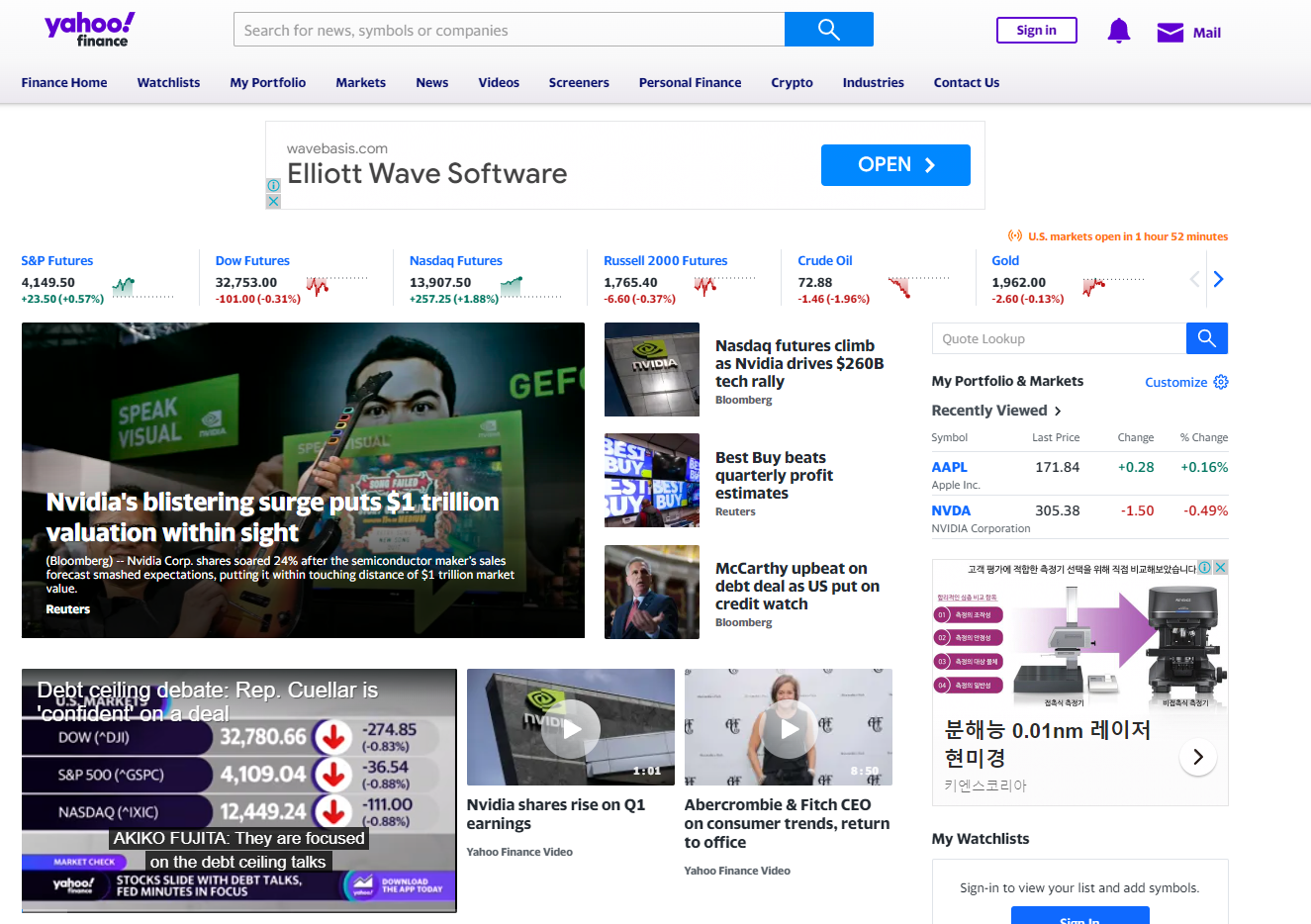1311x924 pixels.
Task: Open Gold sparkline chart
Action: coord(1113,288)
